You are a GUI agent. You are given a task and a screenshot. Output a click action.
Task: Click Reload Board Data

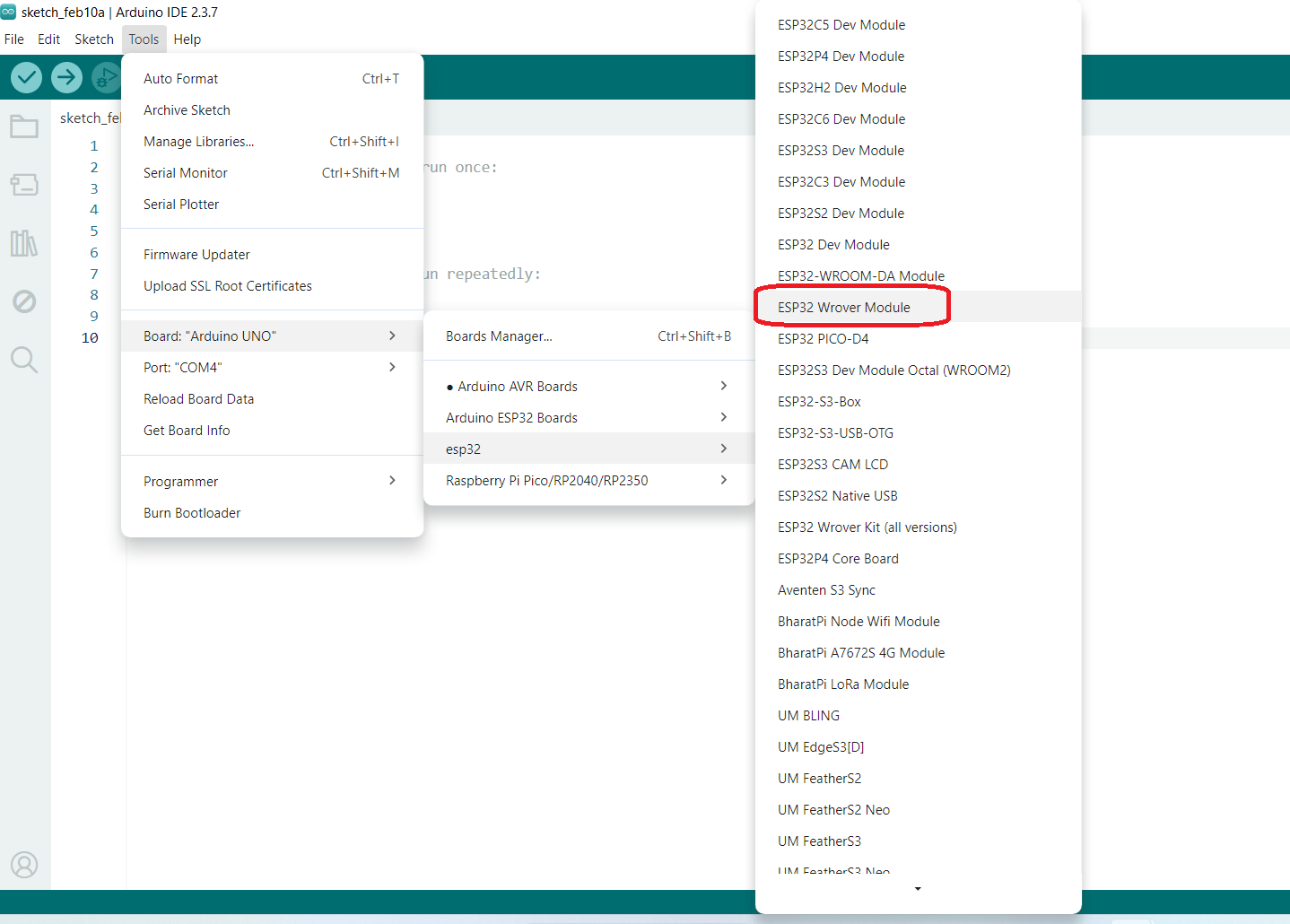click(x=272, y=399)
